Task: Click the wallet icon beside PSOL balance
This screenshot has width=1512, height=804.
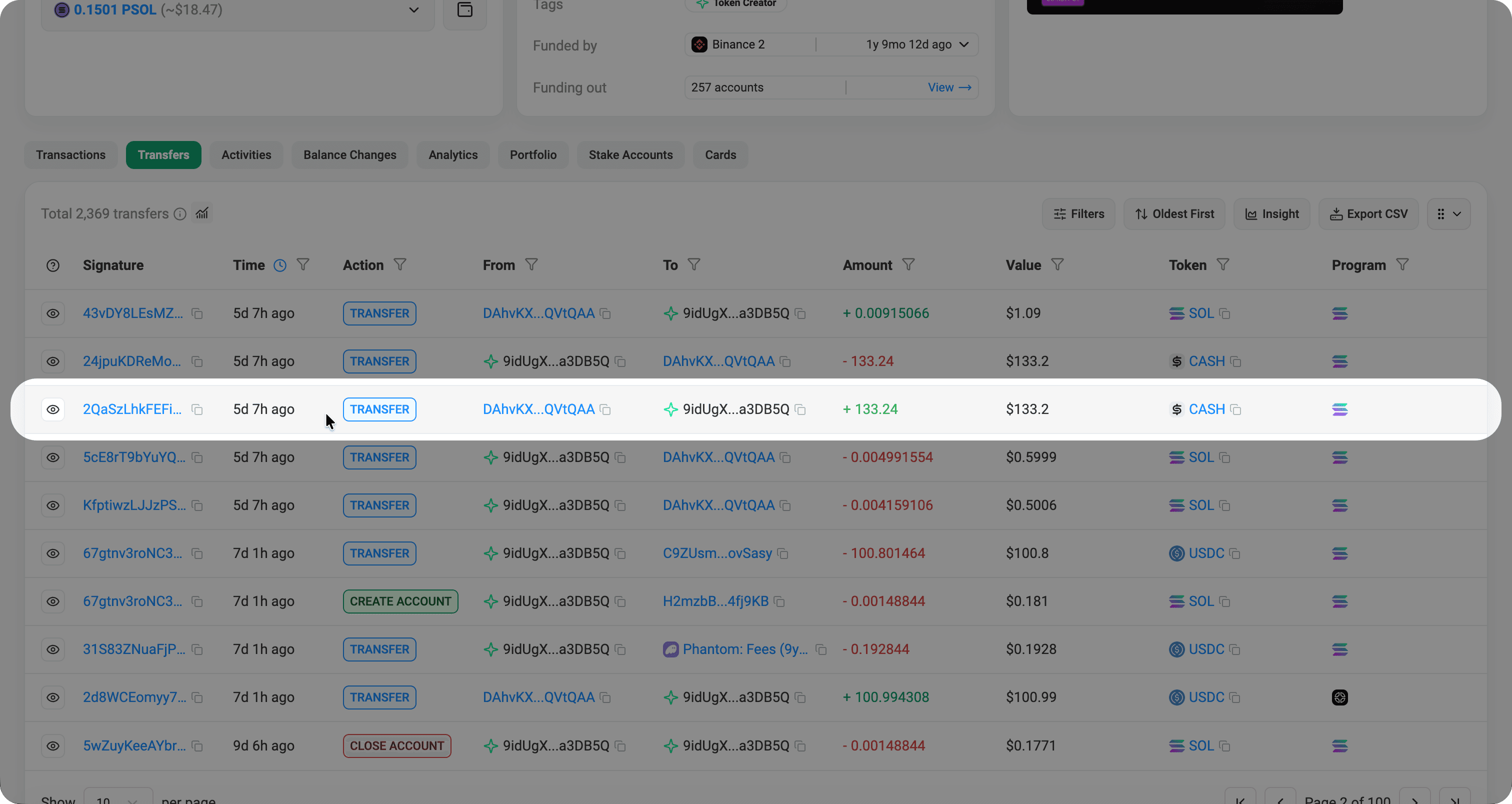Action: pyautogui.click(x=465, y=10)
